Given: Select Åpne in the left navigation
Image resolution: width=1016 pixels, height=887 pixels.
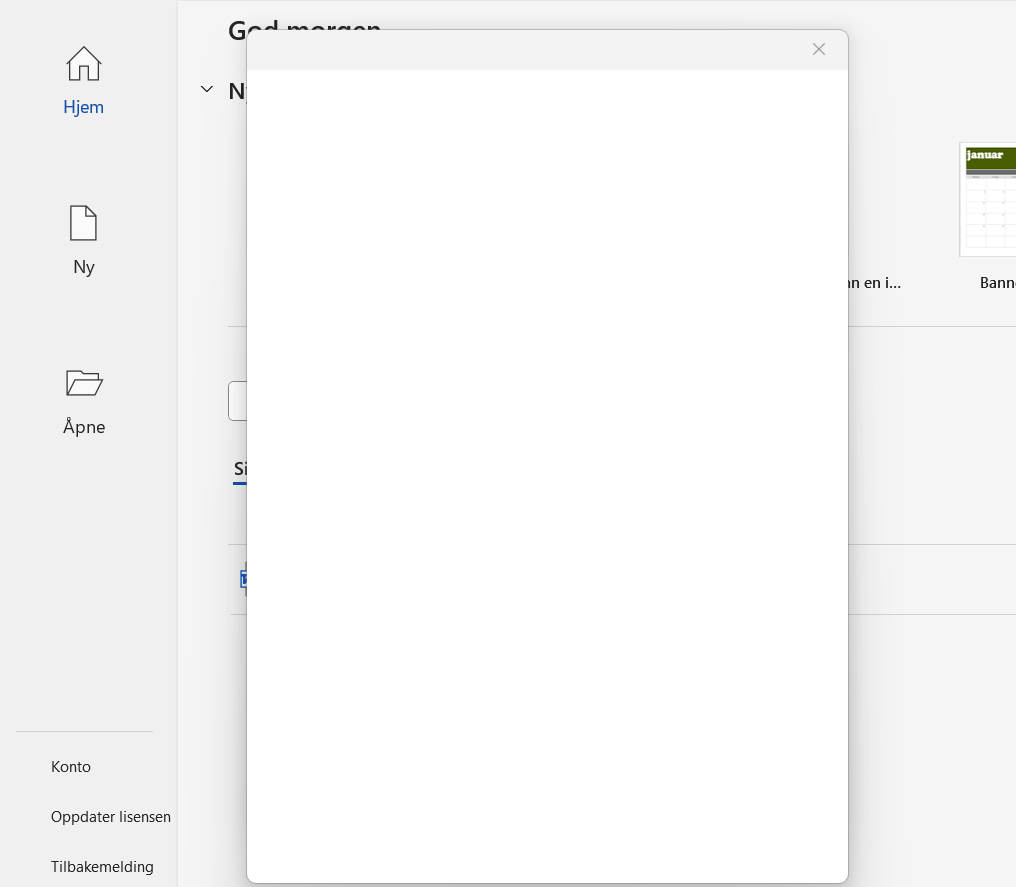Looking at the screenshot, I should tap(83, 426).
